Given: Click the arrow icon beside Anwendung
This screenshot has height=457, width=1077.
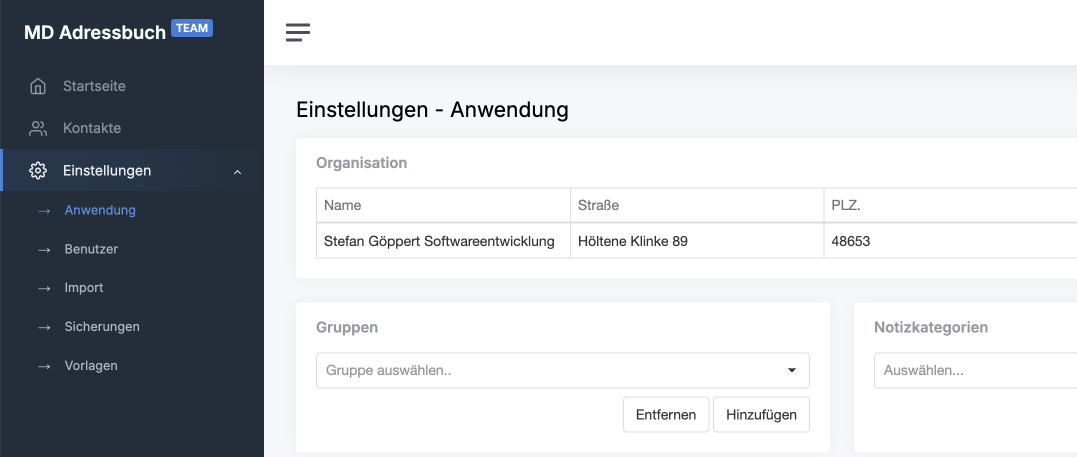Looking at the screenshot, I should 45,211.
